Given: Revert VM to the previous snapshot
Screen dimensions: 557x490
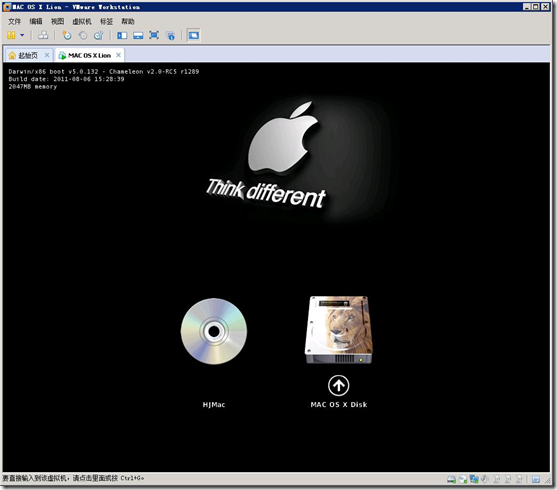Looking at the screenshot, I should coord(83,35).
